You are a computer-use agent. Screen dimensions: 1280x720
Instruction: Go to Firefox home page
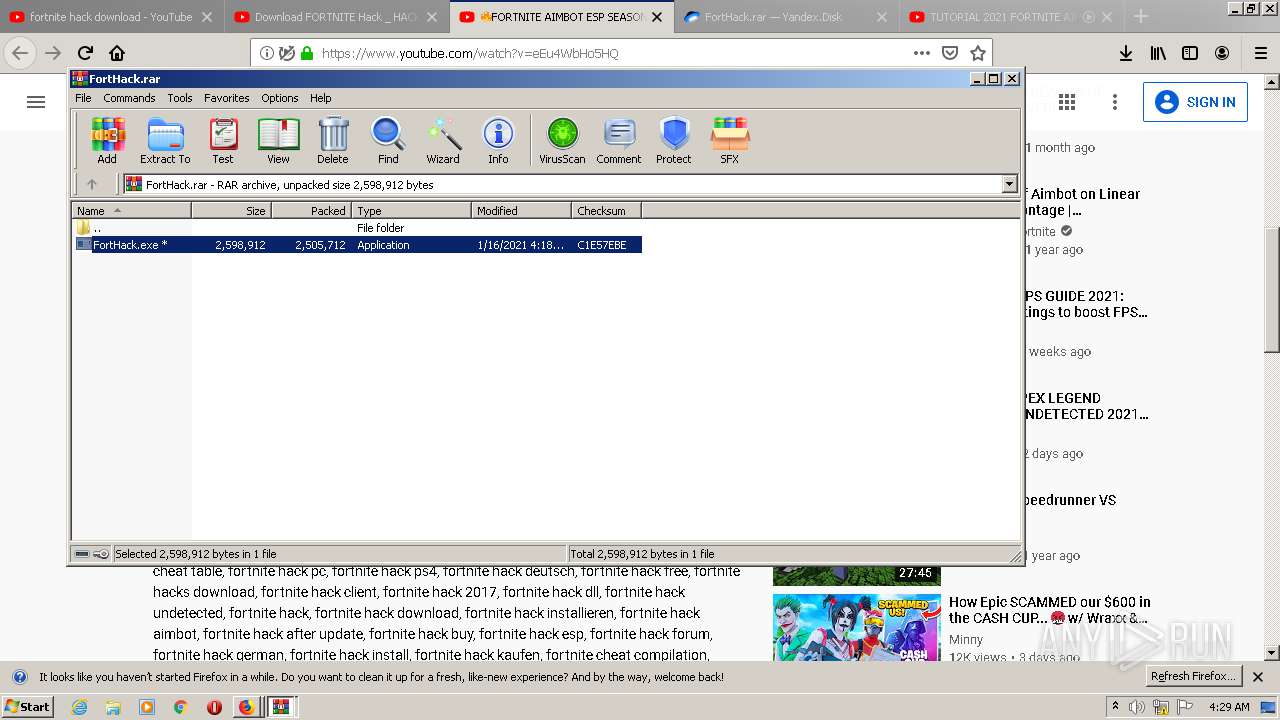117,53
